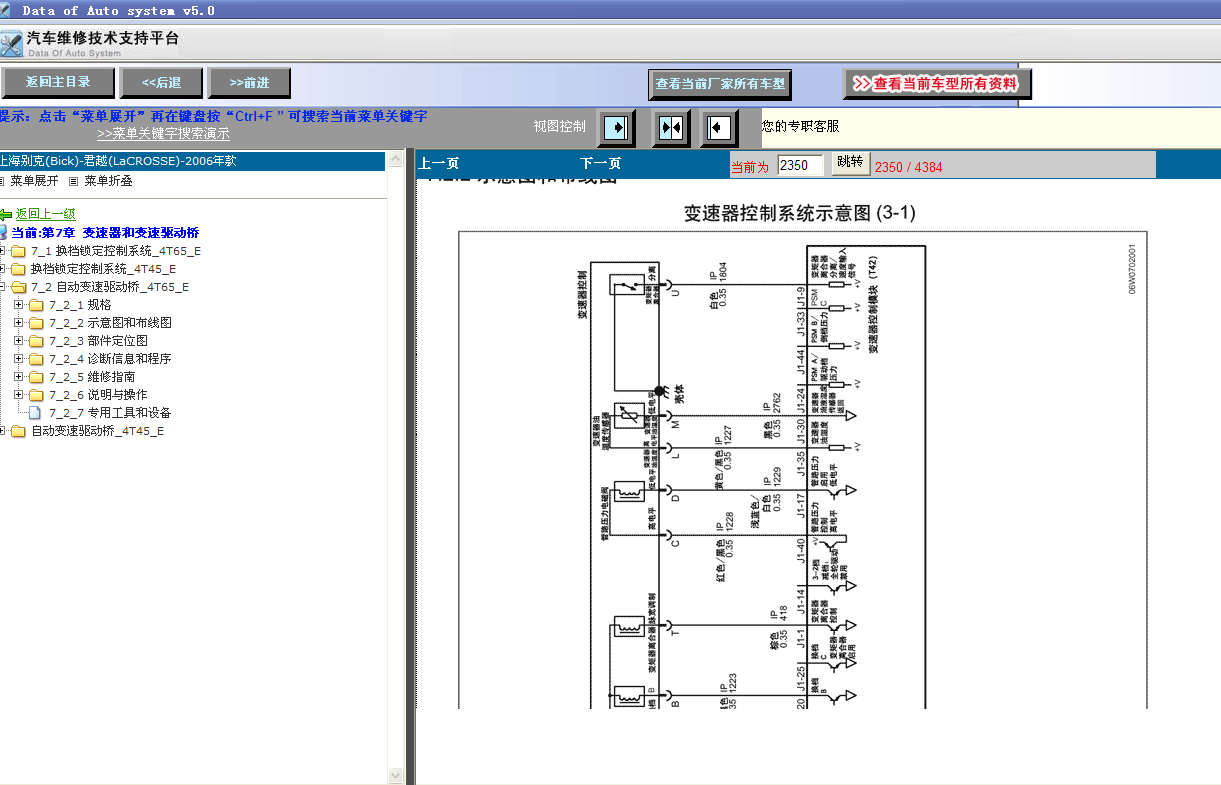Expand the 7_2_4 诊断信息和程序 plus box
The width and height of the screenshot is (1221, 785).
pyautogui.click(x=19, y=359)
